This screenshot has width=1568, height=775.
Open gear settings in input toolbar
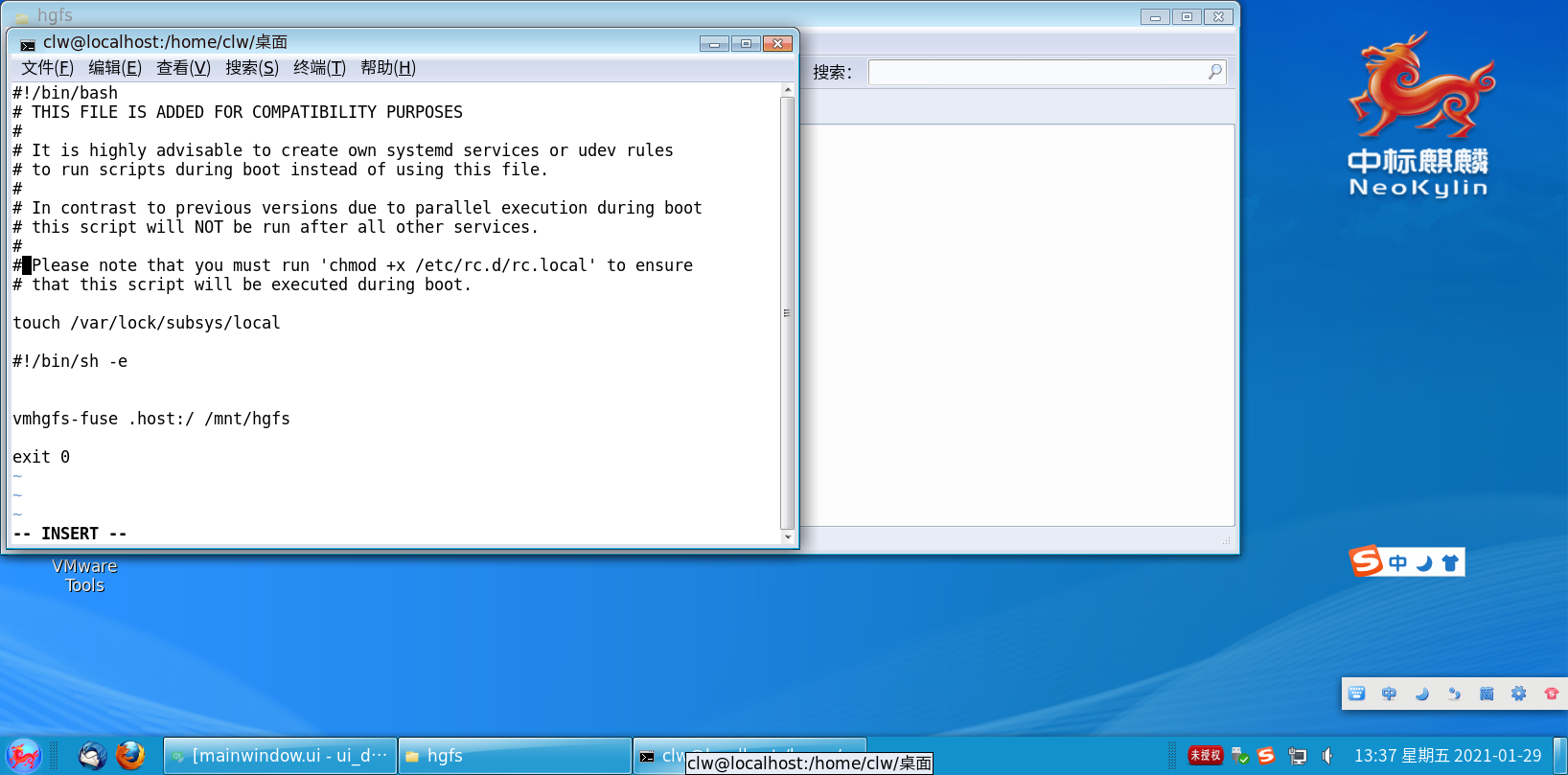pos(1519,694)
